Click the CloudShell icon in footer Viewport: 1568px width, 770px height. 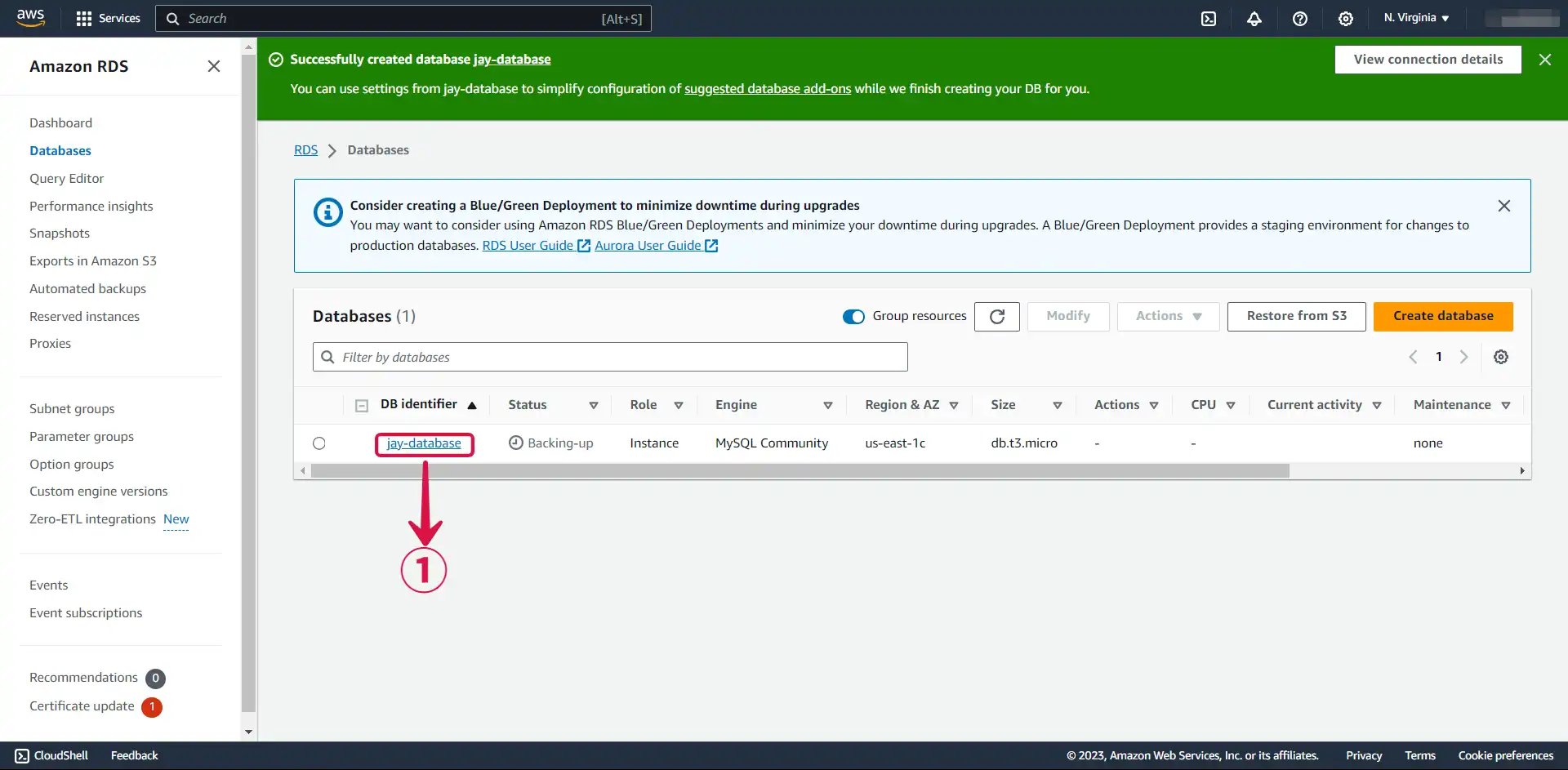coord(22,755)
